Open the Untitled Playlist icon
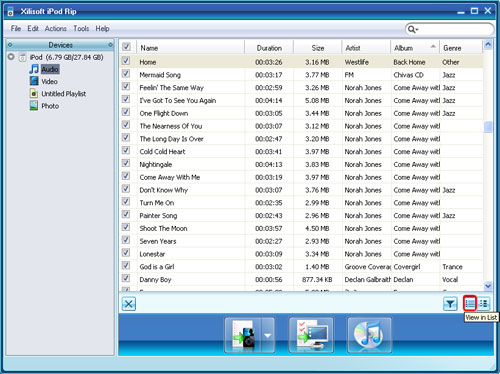The image size is (500, 374). [x=34, y=93]
